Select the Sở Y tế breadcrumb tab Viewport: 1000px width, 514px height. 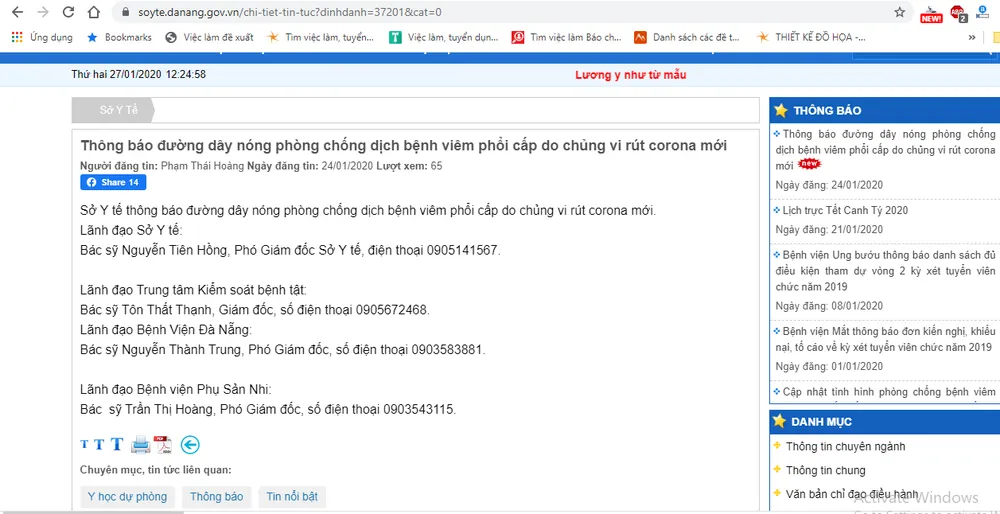coord(118,110)
